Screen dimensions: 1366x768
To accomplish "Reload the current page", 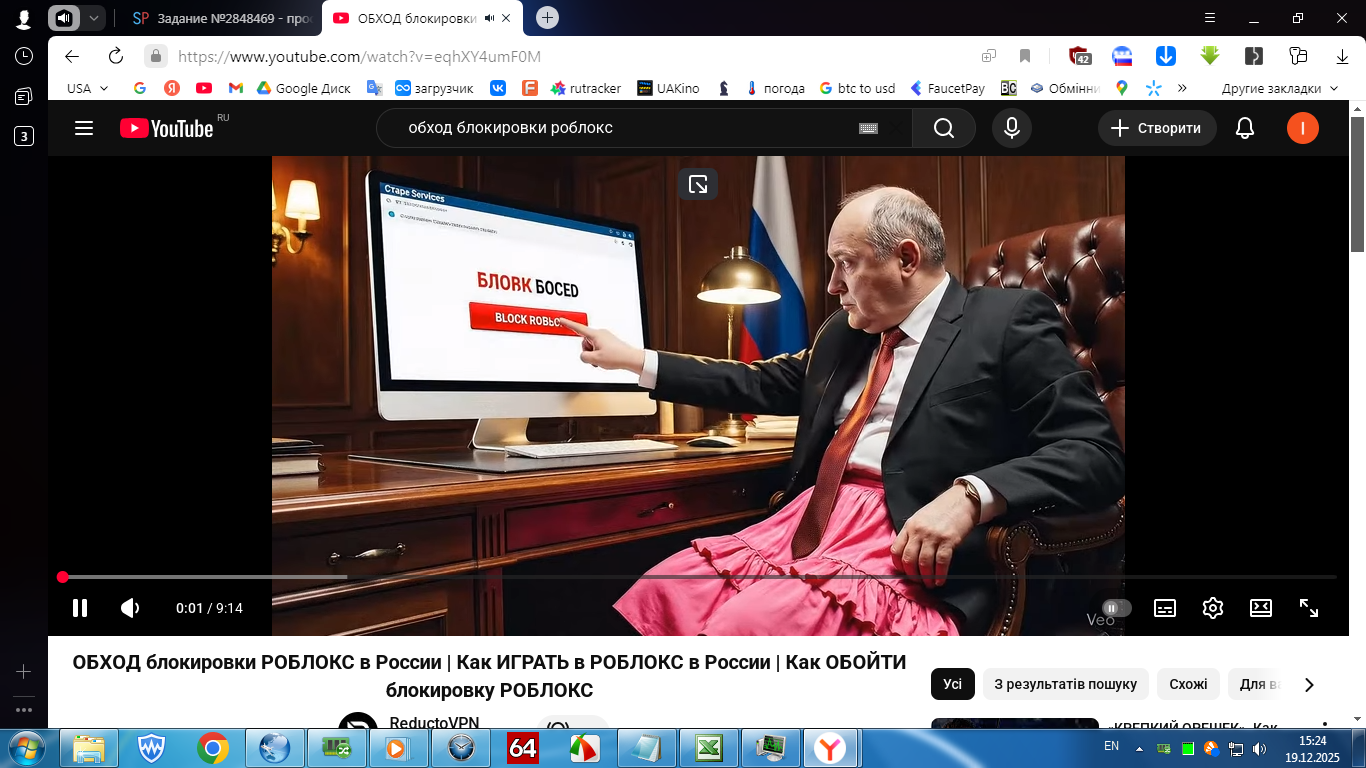I will (x=116, y=56).
